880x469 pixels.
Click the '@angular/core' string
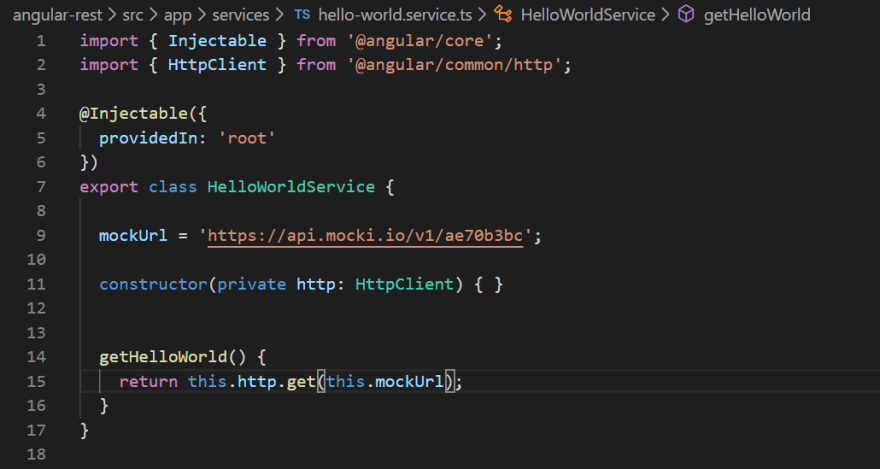point(419,40)
